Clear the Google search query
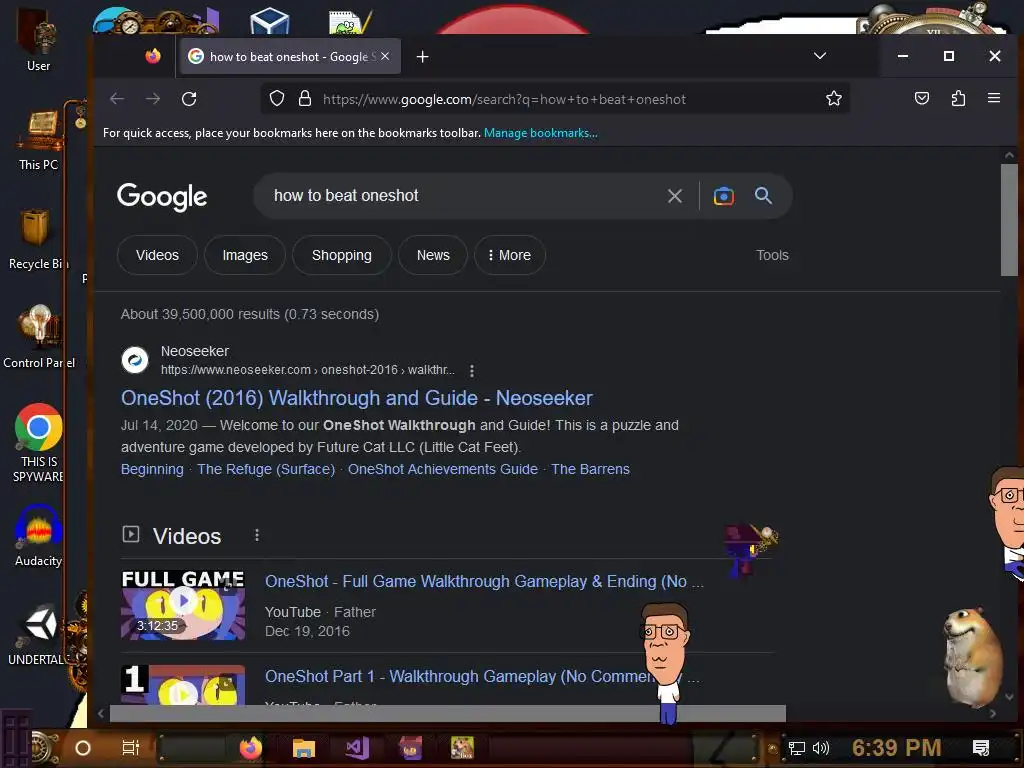This screenshot has height=768, width=1024. pyautogui.click(x=675, y=196)
